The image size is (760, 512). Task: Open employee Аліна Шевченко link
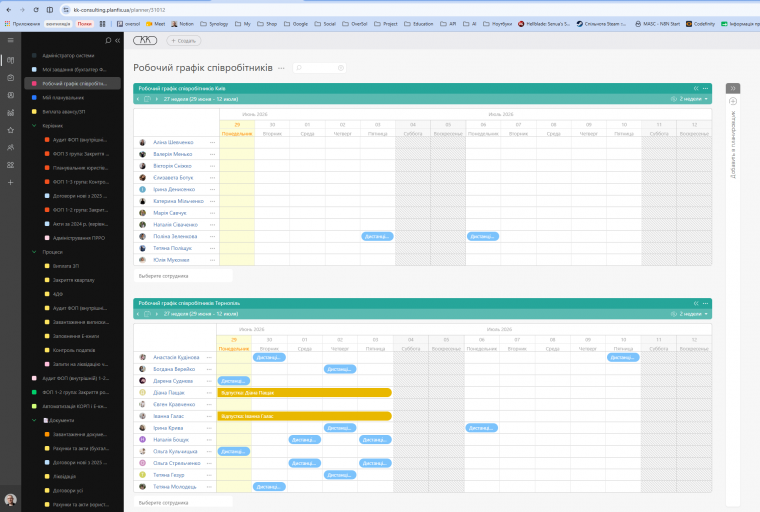[173, 143]
